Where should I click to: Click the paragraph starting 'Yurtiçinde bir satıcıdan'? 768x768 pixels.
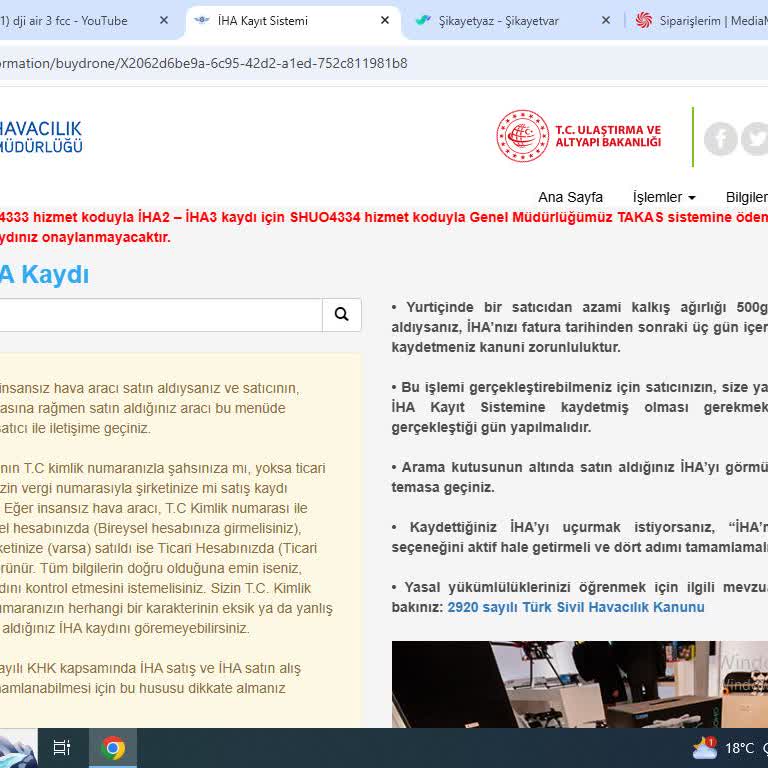pyautogui.click(x=579, y=327)
